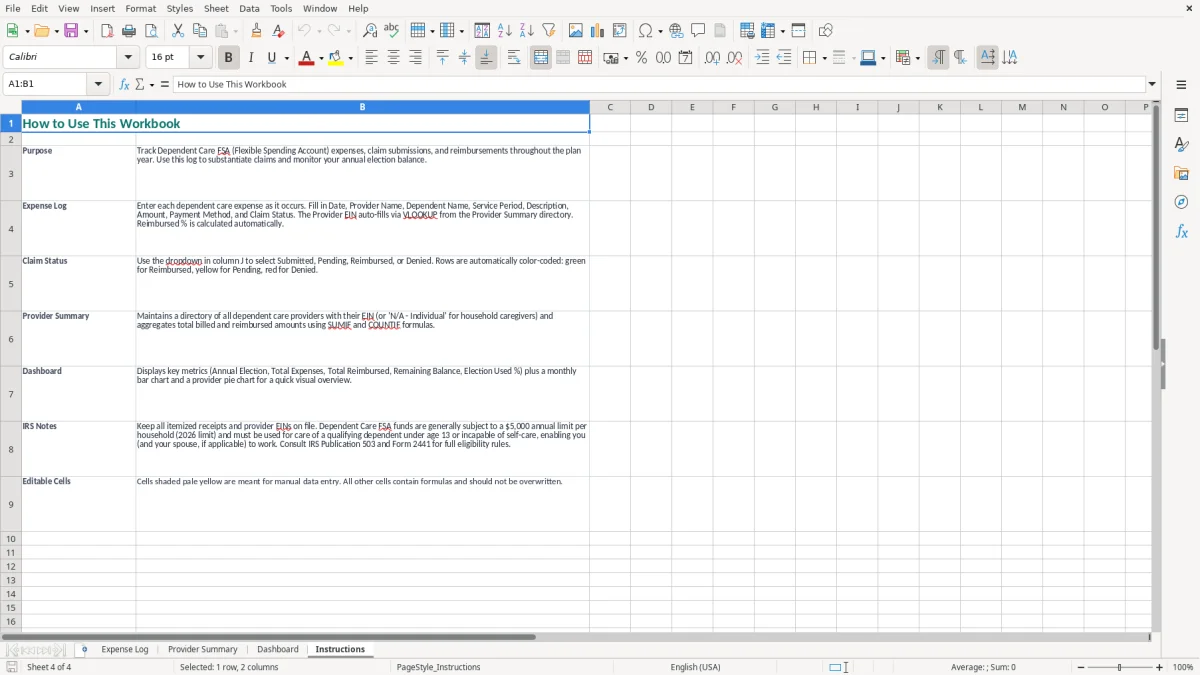
Task: Click Add Decimal Place icon
Action: [712, 58]
